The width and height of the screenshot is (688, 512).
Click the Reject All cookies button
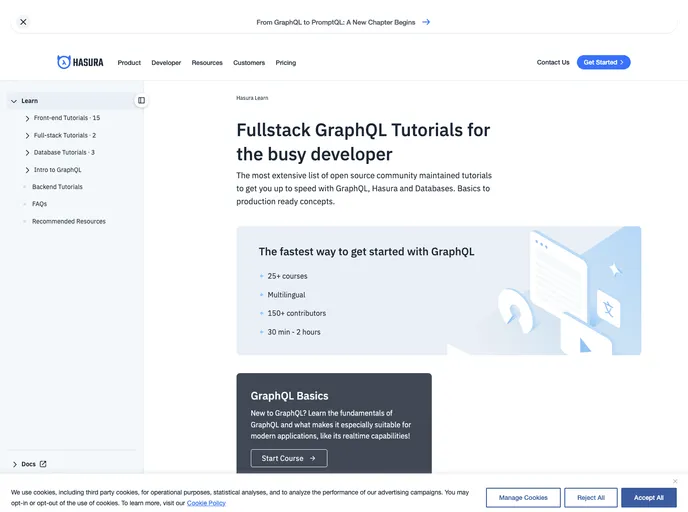(x=591, y=498)
